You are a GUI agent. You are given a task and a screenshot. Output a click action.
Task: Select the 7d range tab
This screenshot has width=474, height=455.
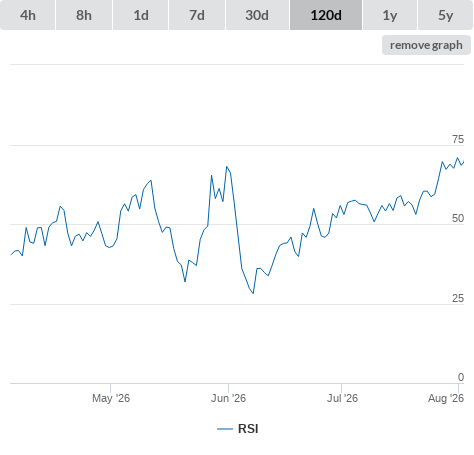[197, 15]
